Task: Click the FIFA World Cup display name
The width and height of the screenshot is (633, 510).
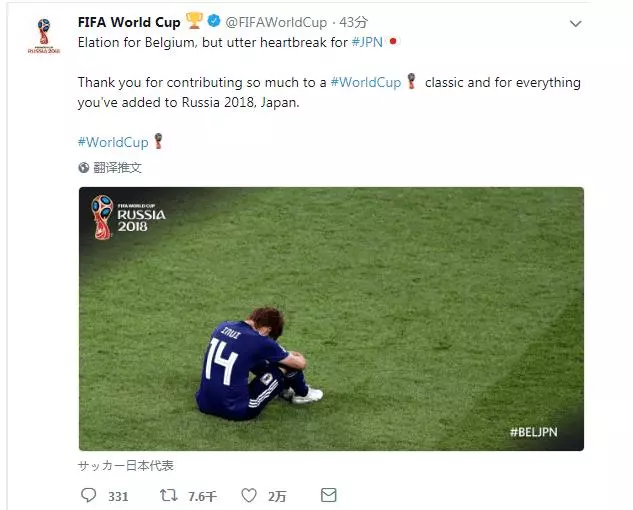Action: point(129,22)
